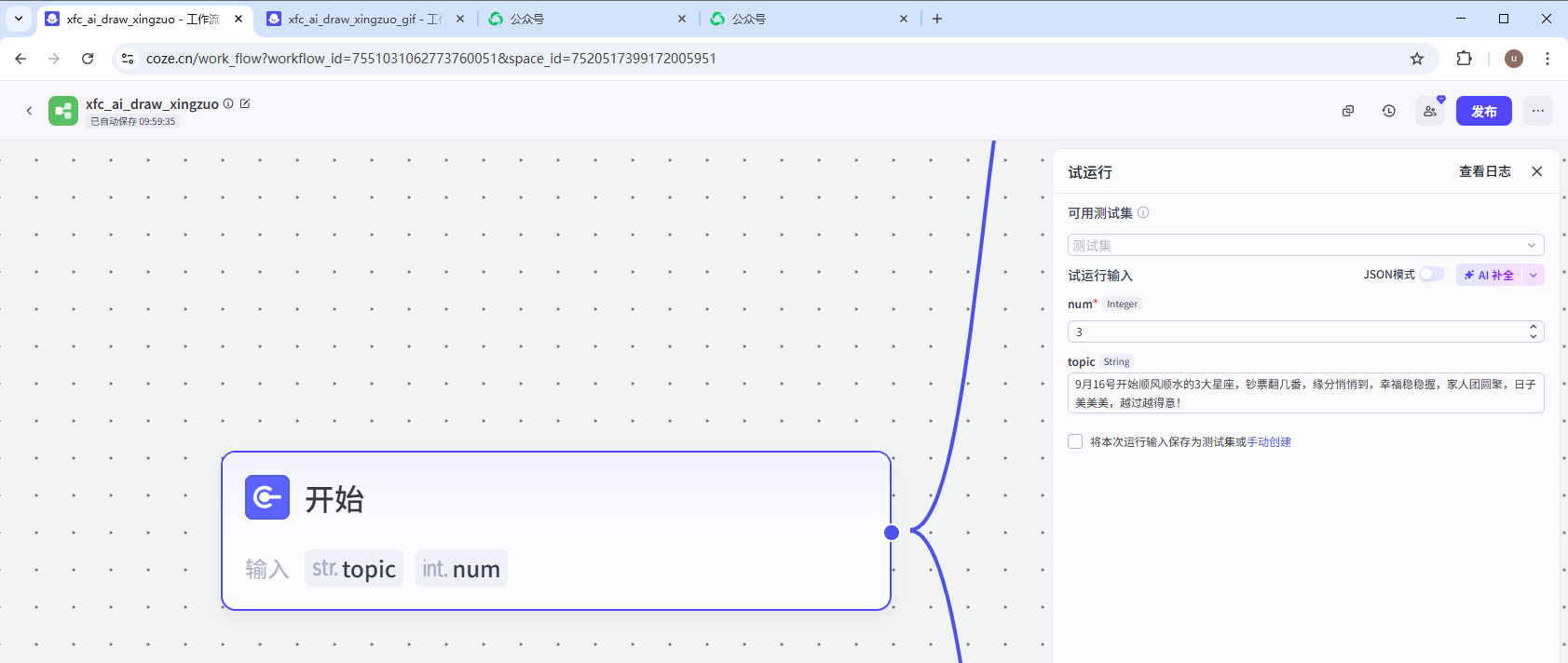Expand the AI 补全 dropdown arrow
Viewport: 1568px width, 663px height.
(1534, 275)
